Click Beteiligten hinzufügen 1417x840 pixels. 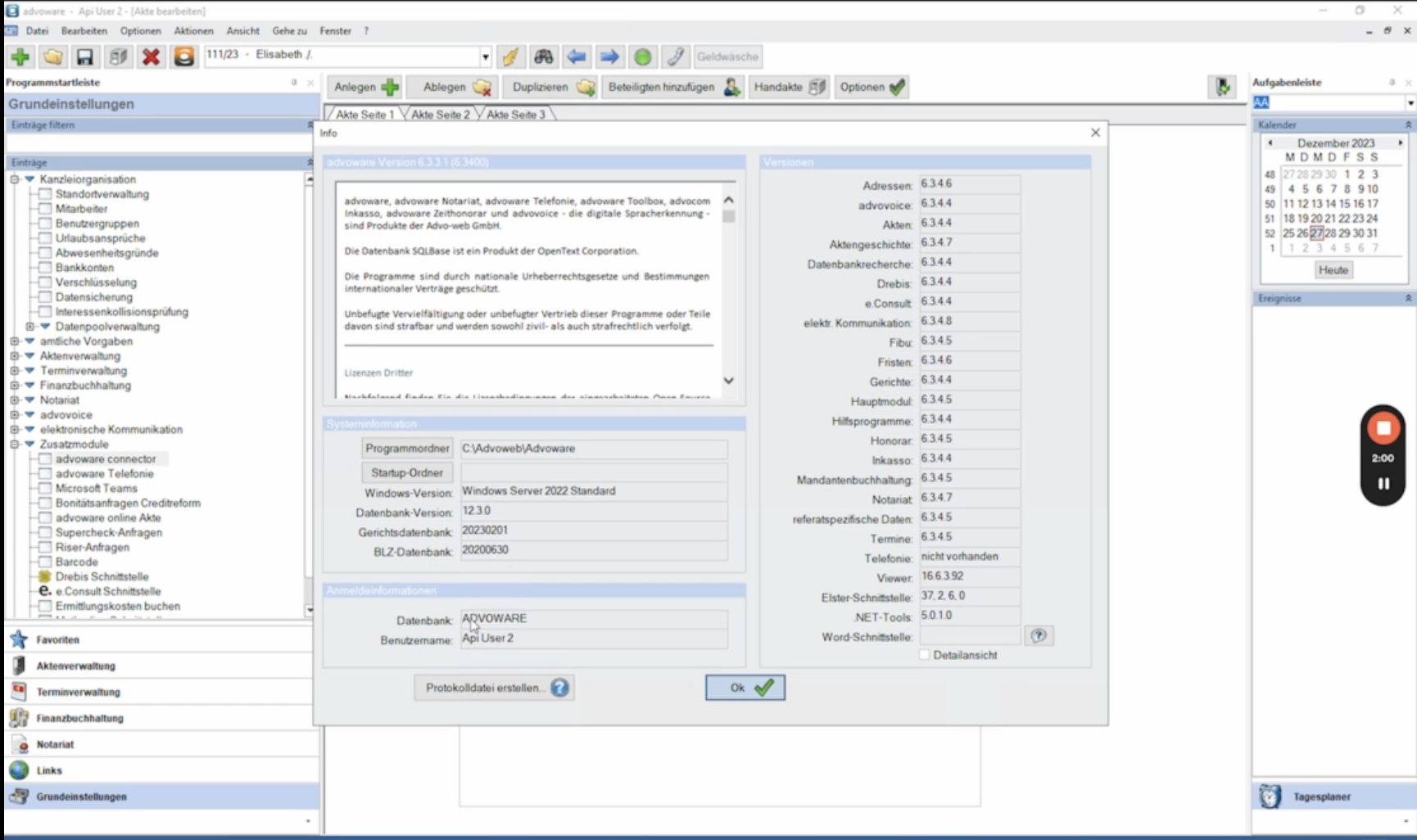click(x=673, y=87)
